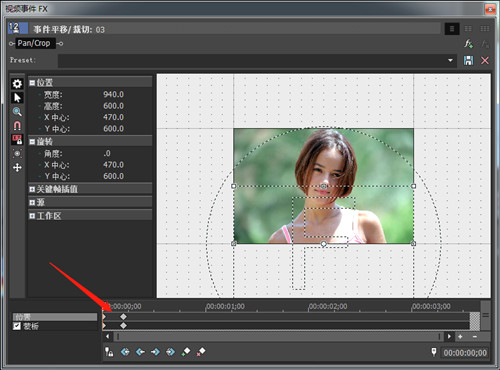Click the vertical splitter grip beside timeline
This screenshot has height=370, width=500.
485,315
